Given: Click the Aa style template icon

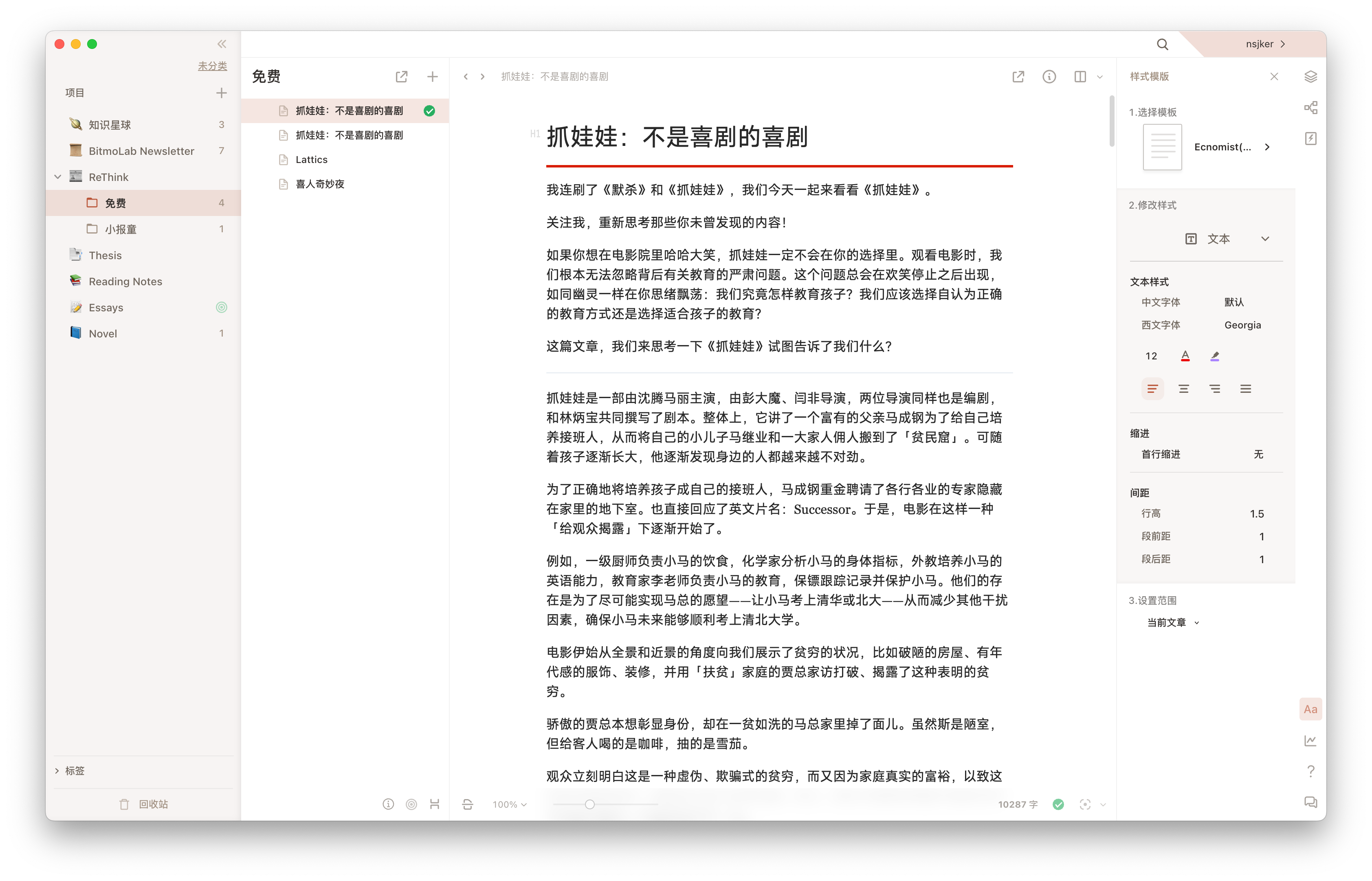Looking at the screenshot, I should coord(1310,709).
